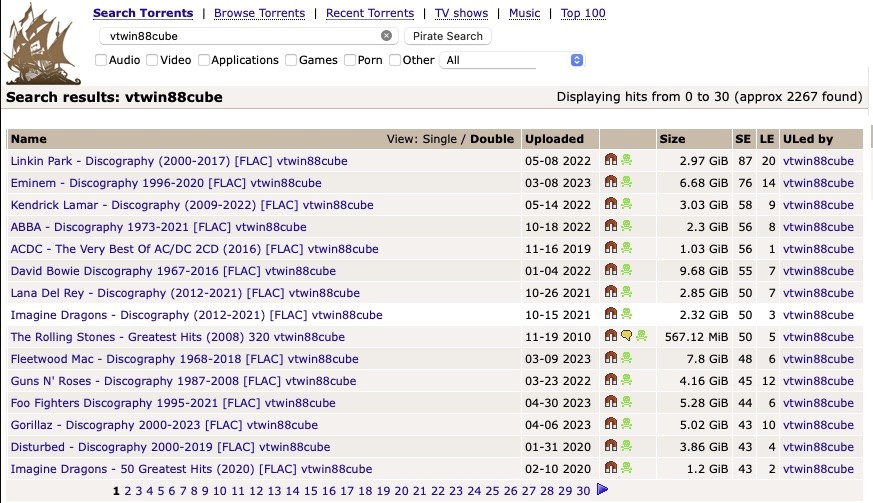Go to next results page arrow
The height and width of the screenshot is (503, 873).
[x=602, y=490]
